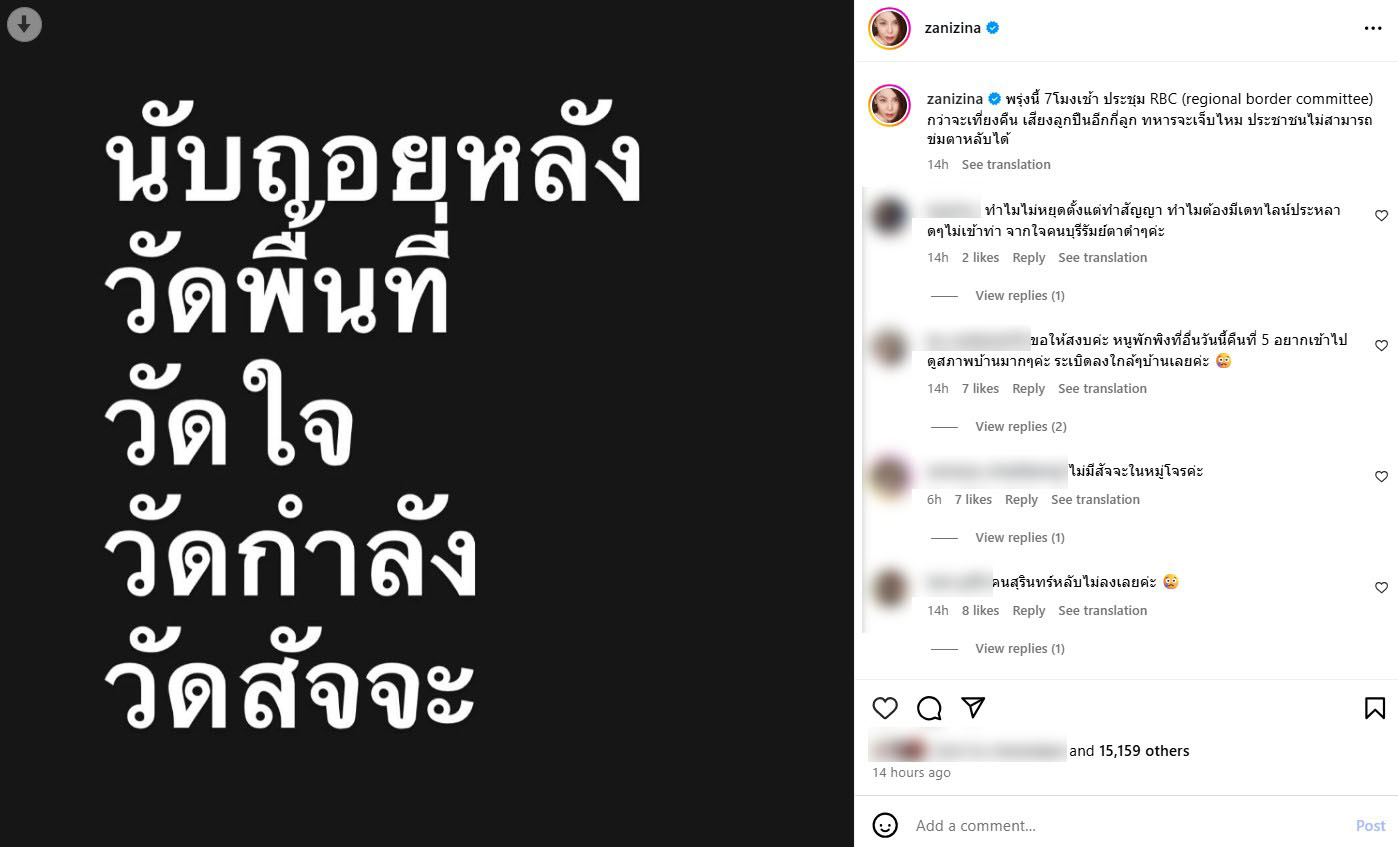Open the emoji picker in the comment box
The height and width of the screenshot is (847, 1398).
pos(885,825)
